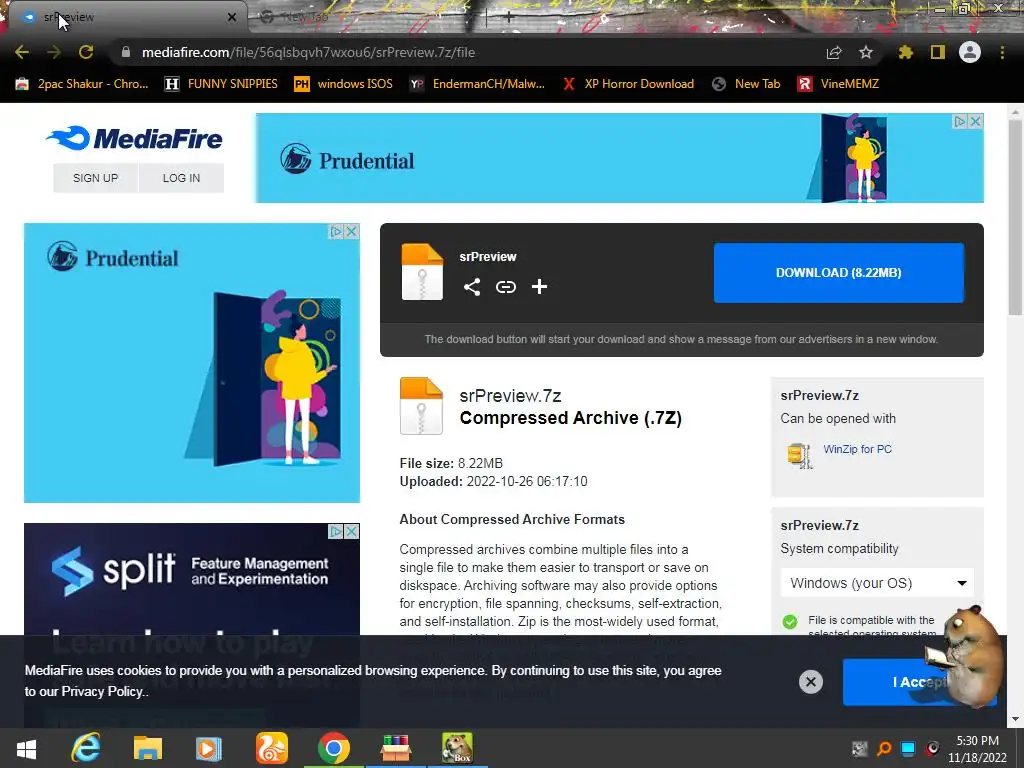Open the WinZip for PC link

coord(857,449)
